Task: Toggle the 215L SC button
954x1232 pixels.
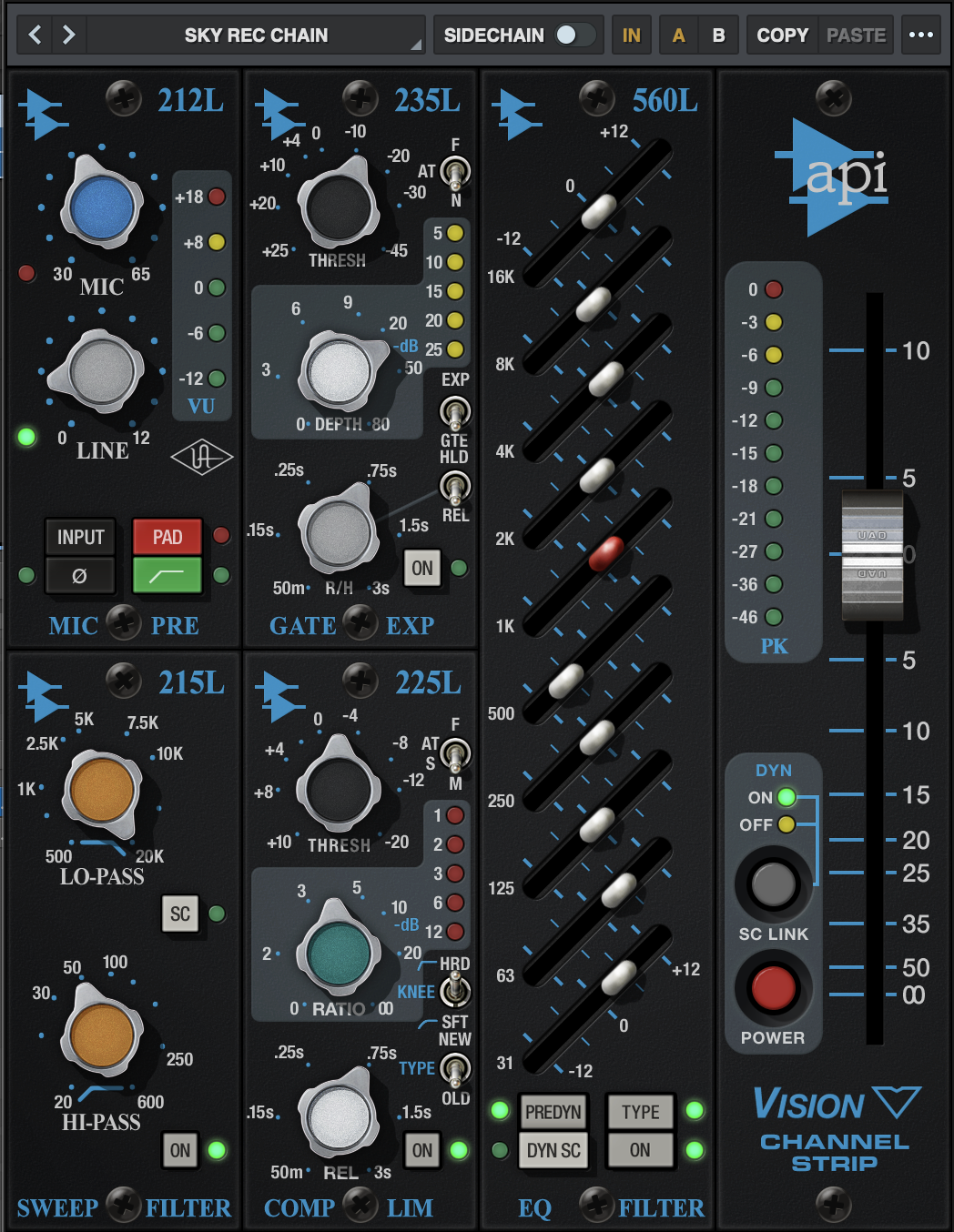Action: click(x=180, y=914)
